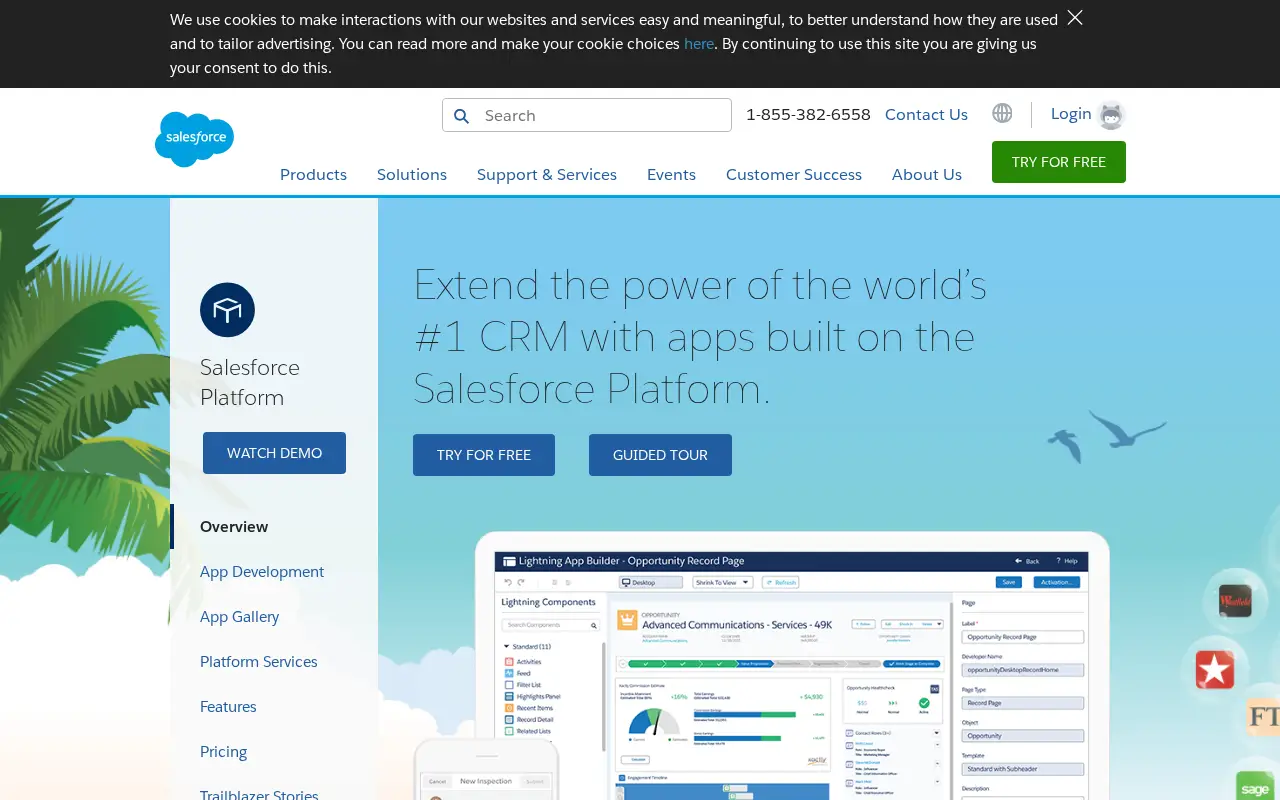The image size is (1280, 800).
Task: Open the globe language selector
Action: (1002, 113)
